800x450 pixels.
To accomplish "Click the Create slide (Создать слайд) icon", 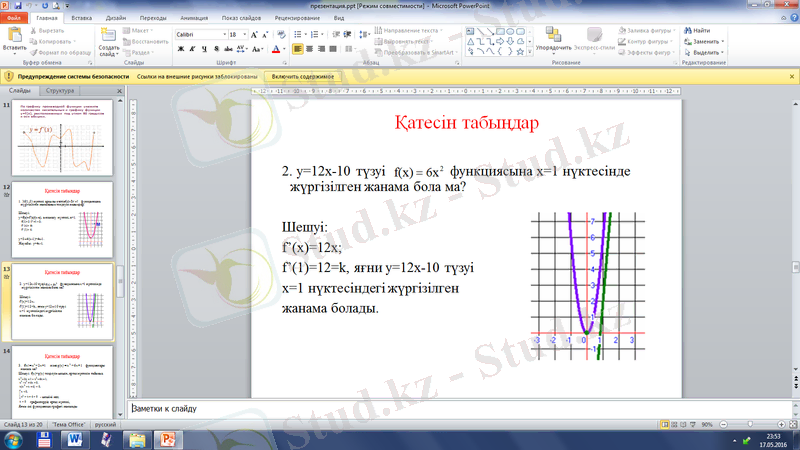I will coord(109,38).
